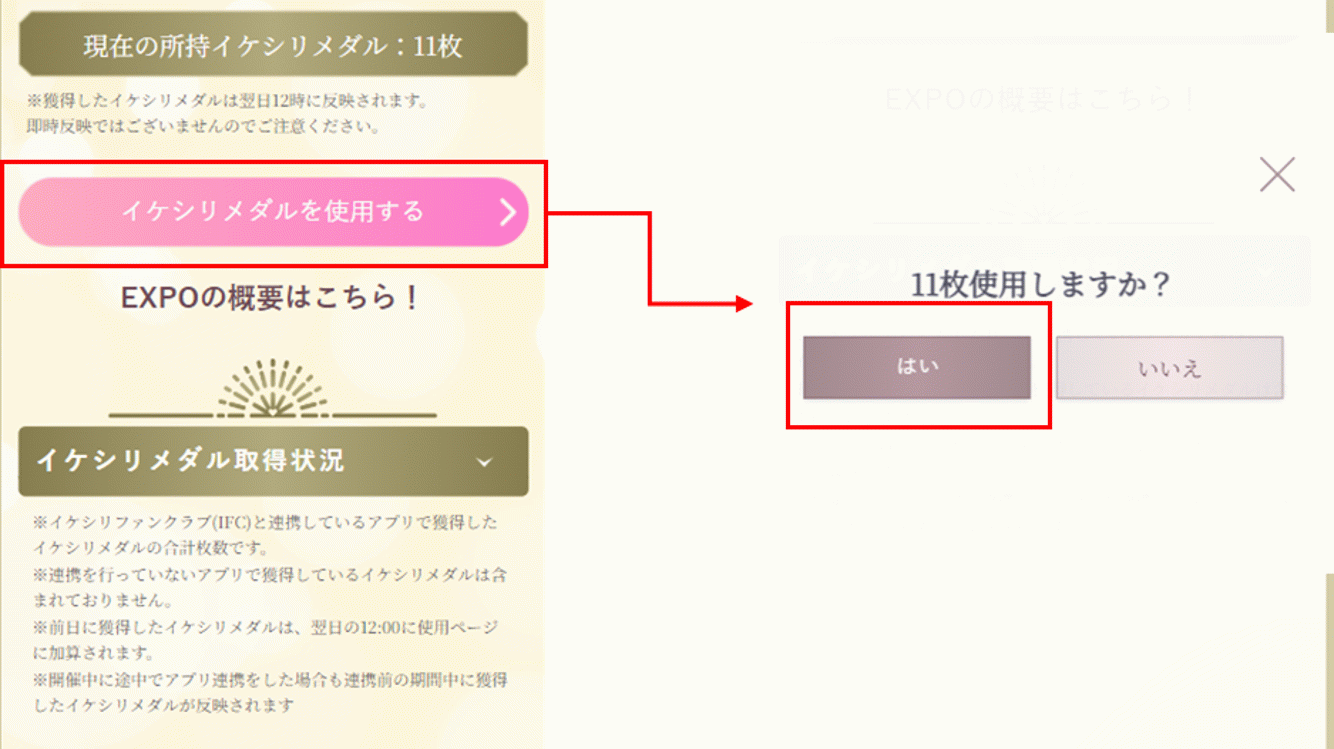Viewport: 1334px width, 749px height.
Task: Click the golden fan emblem under EXPO heading
Action: point(272,390)
